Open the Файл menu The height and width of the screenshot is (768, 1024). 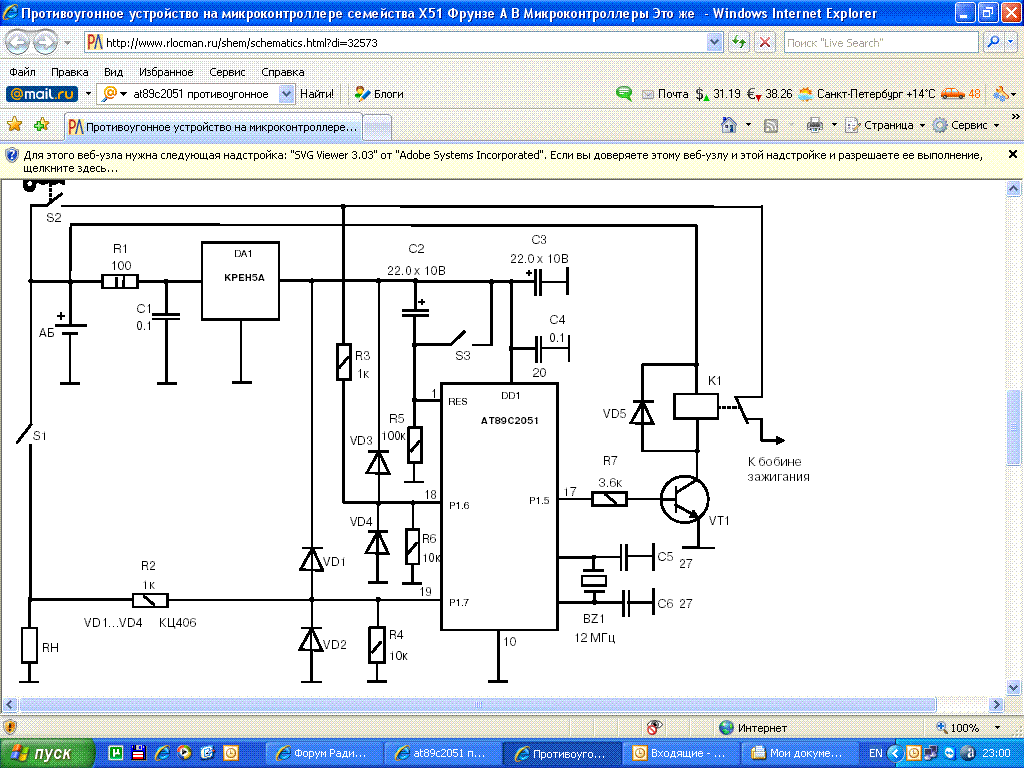[22, 72]
